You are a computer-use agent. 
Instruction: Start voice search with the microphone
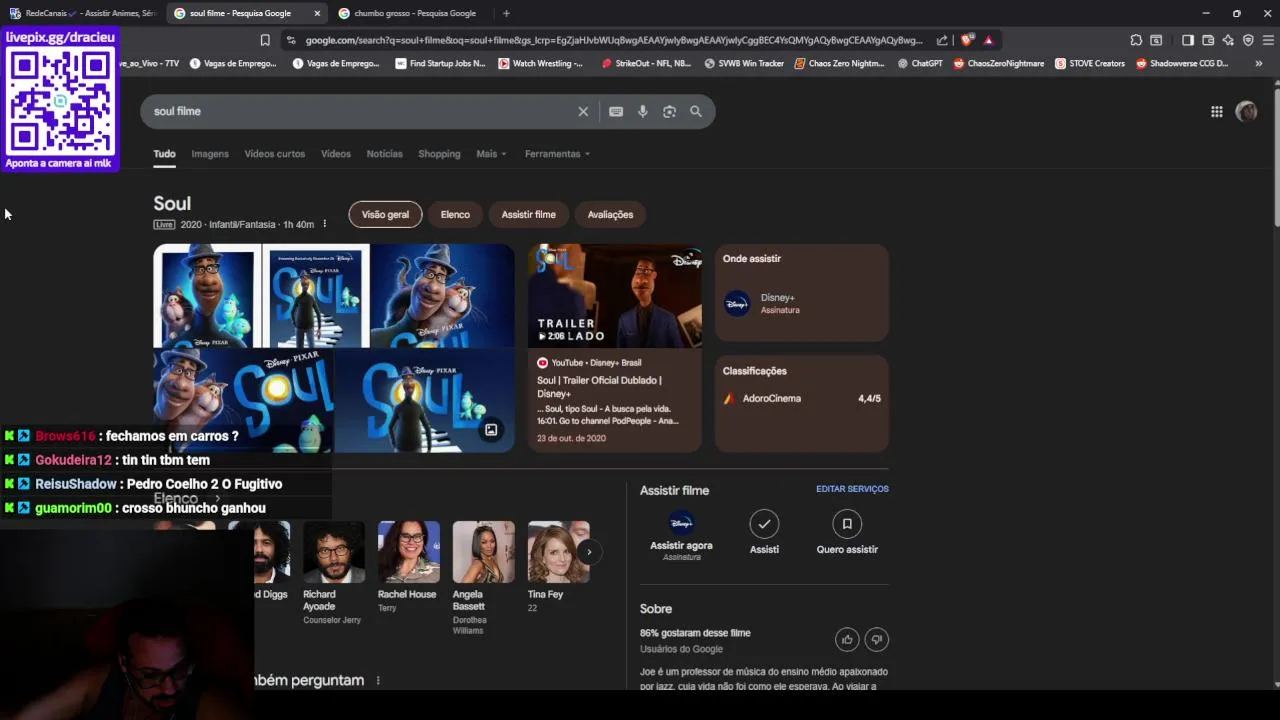[643, 111]
